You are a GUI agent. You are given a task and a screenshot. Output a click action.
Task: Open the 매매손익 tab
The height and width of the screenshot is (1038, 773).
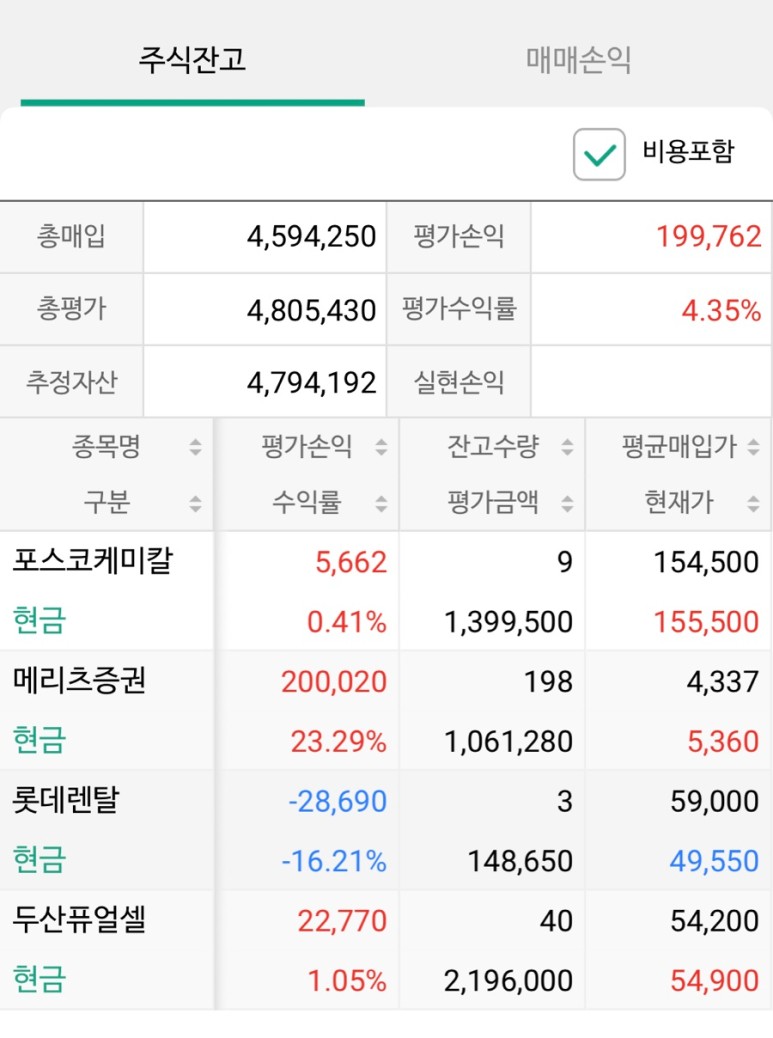click(x=578, y=60)
